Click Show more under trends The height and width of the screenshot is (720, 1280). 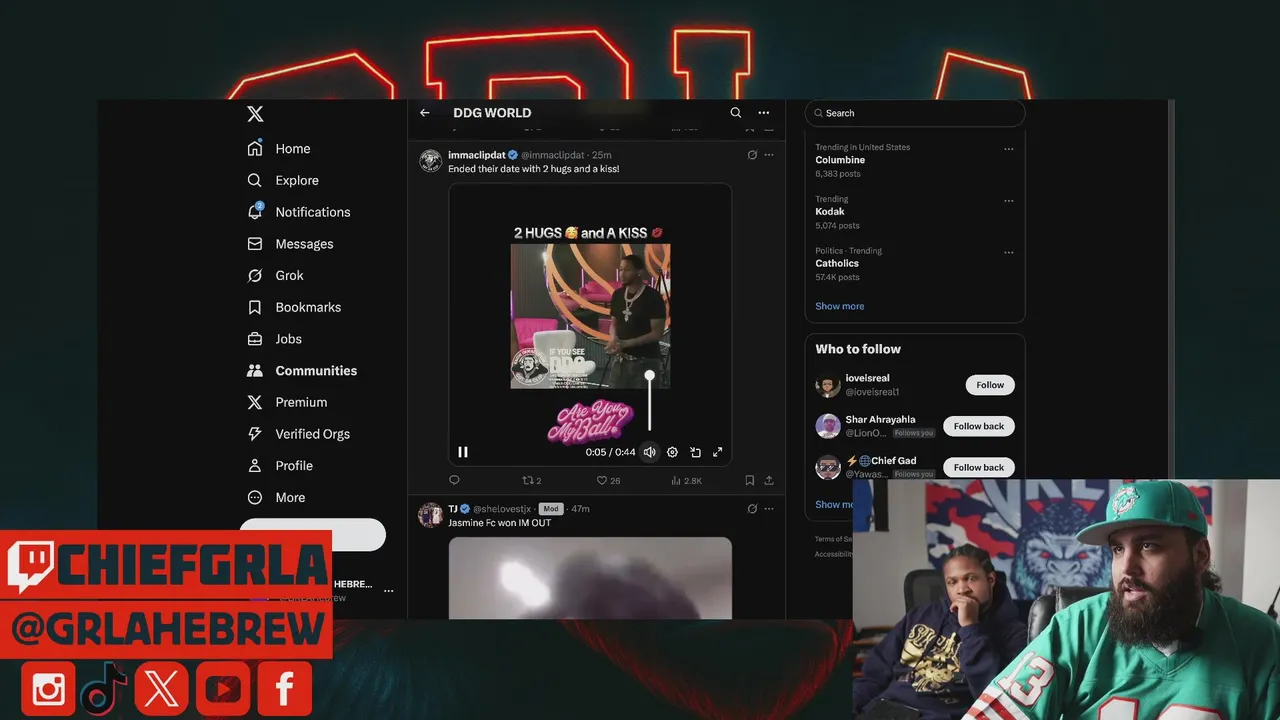(x=840, y=306)
